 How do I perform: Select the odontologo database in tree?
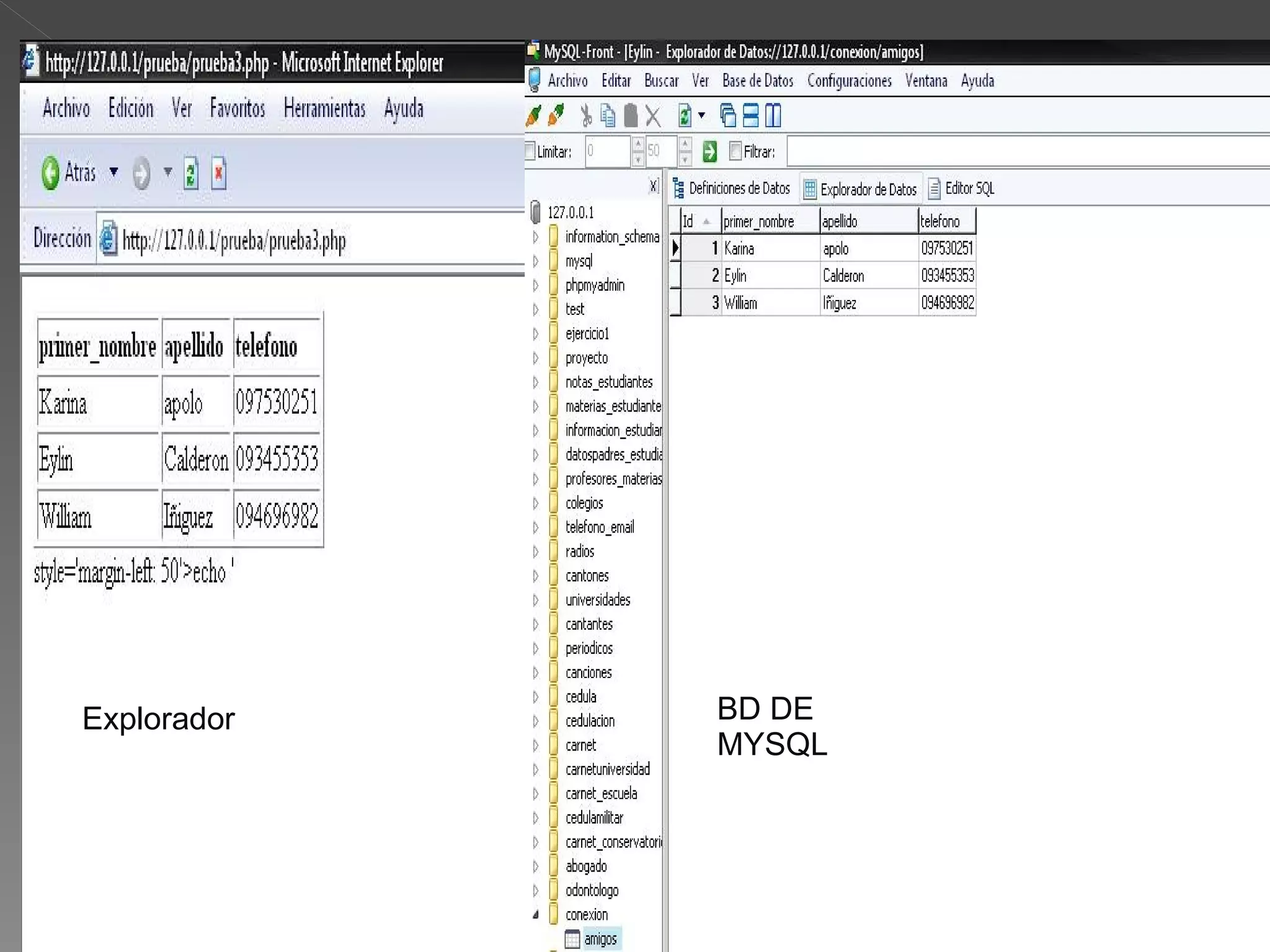point(592,891)
